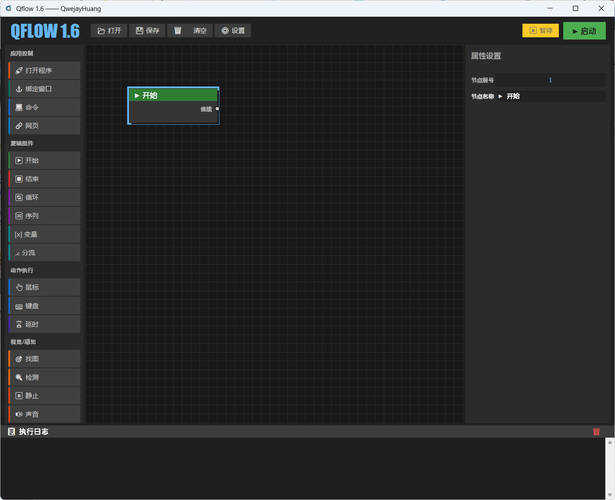
Task: Select the 找图 find image component
Action: (44, 358)
